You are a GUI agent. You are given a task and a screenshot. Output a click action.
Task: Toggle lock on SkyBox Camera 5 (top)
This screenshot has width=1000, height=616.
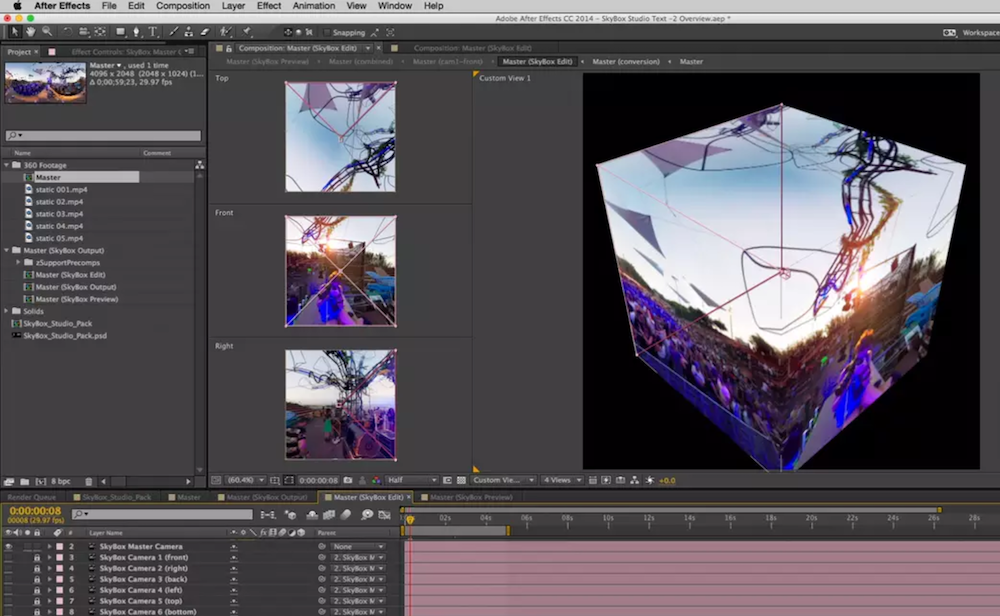37,601
